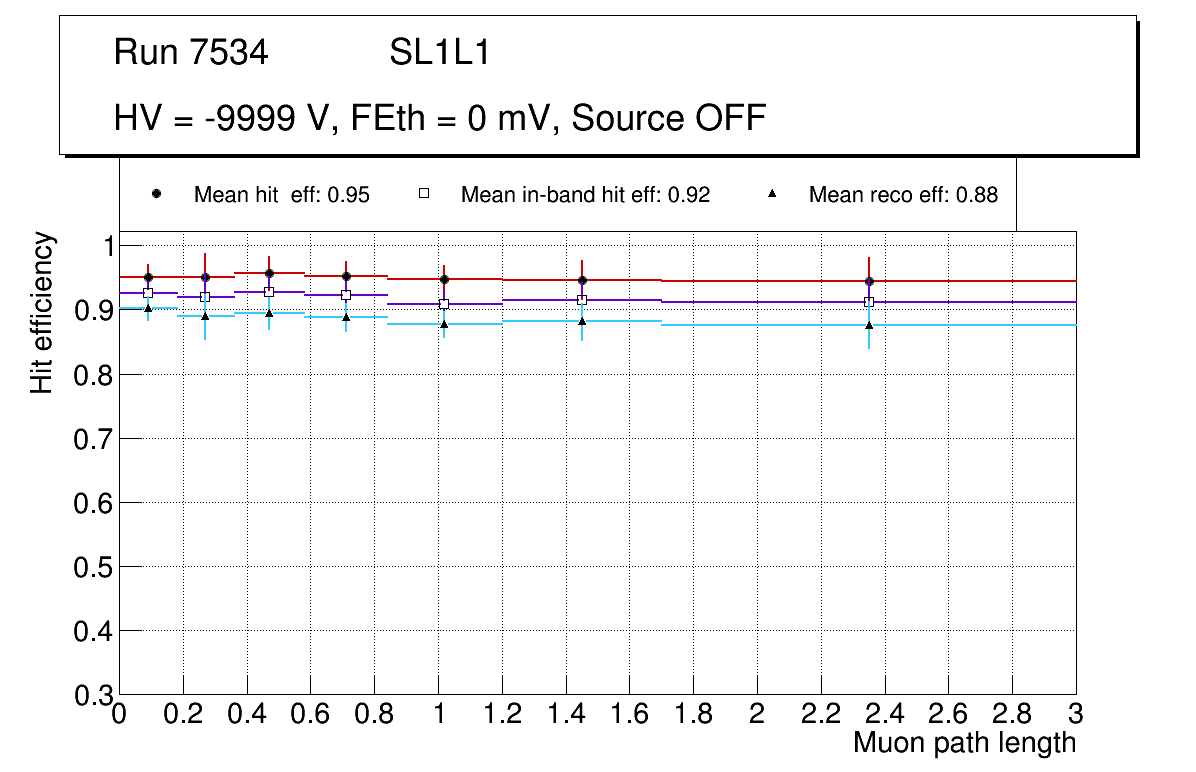Select the triangle data point at path length 2.35

click(x=869, y=325)
